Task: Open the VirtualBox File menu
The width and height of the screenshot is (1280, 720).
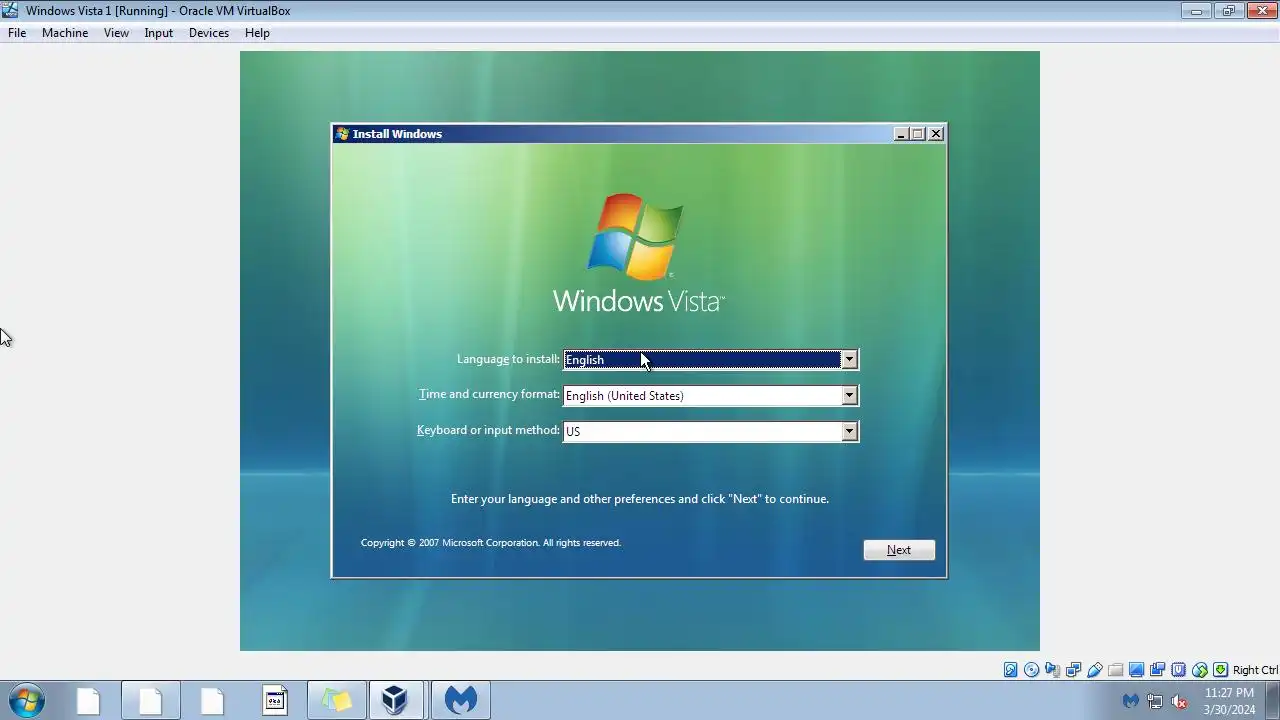Action: [x=17, y=33]
